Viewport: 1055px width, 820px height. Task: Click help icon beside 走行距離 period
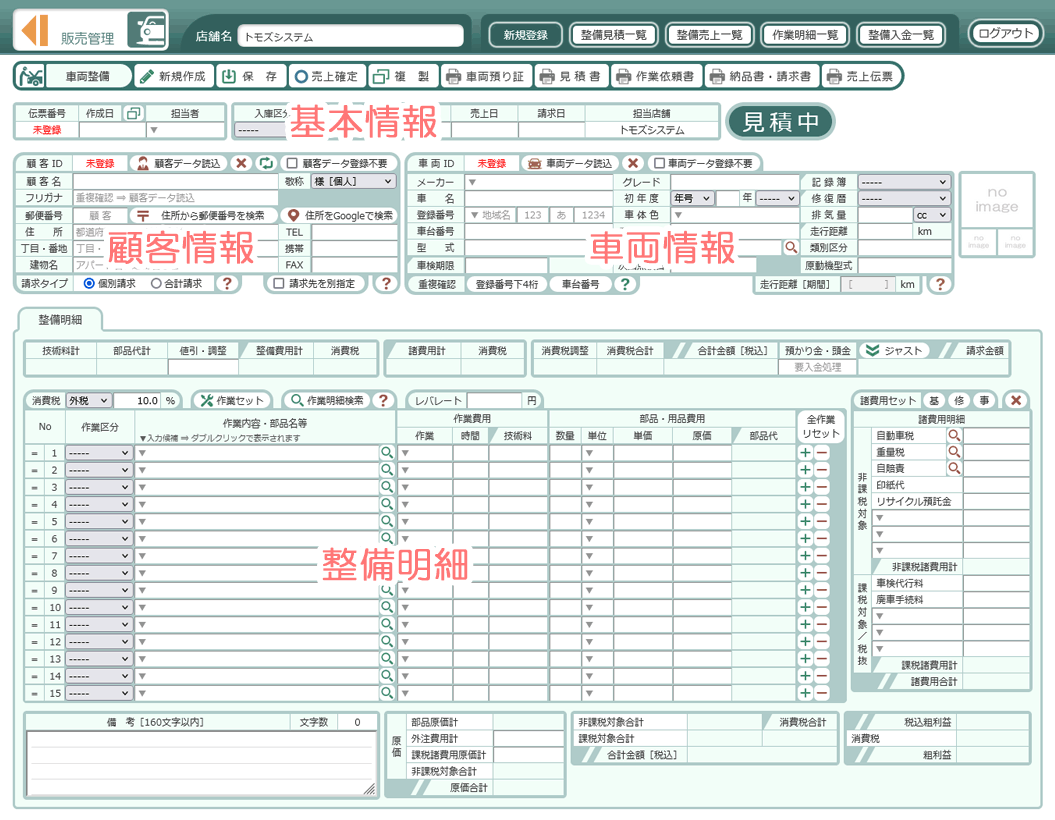(940, 284)
